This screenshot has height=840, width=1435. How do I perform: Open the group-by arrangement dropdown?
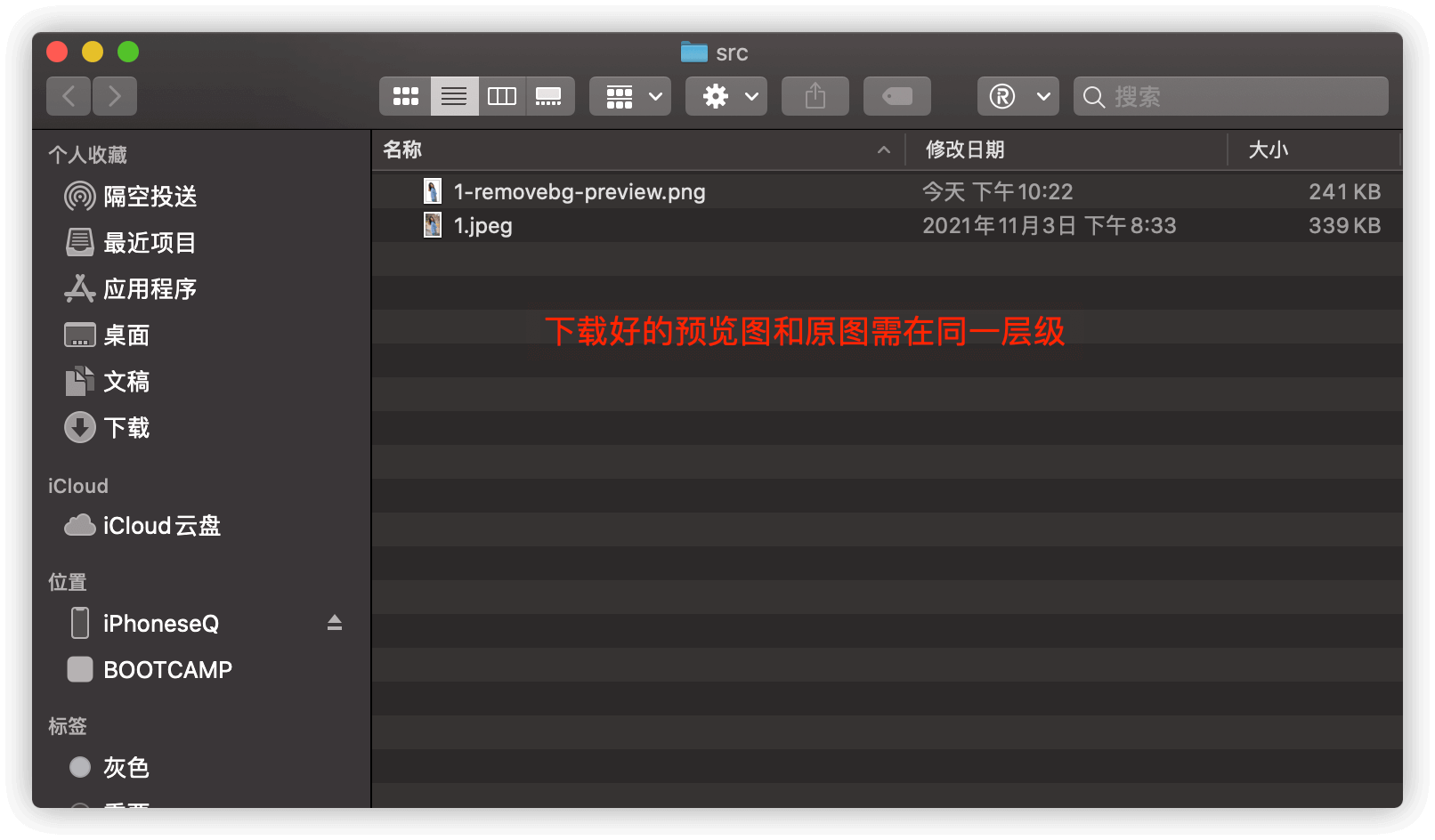point(630,96)
